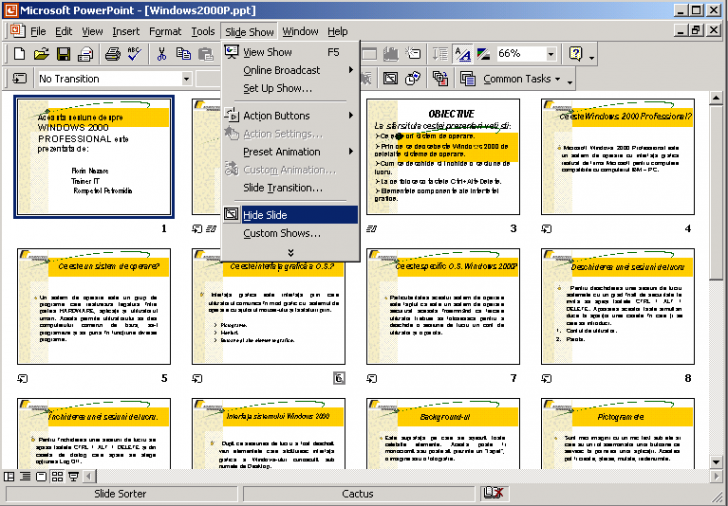Image resolution: width=728 pixels, height=506 pixels.
Task: Click transition icon below slide 7
Action: 372,379
